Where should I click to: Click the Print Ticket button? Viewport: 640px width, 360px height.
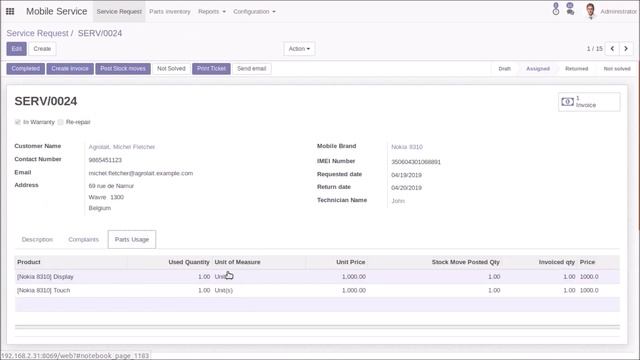click(211, 69)
